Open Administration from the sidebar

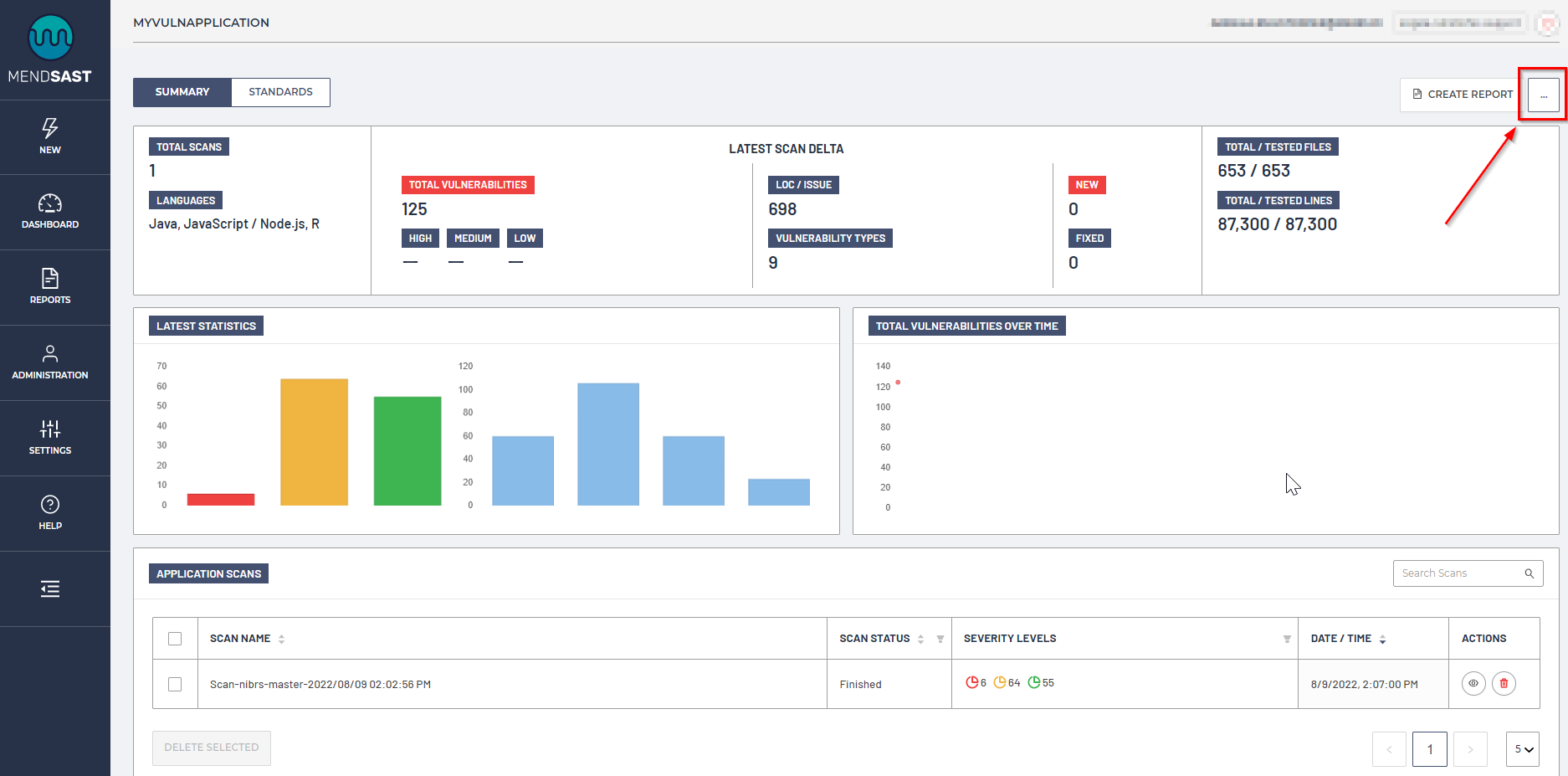(50, 354)
